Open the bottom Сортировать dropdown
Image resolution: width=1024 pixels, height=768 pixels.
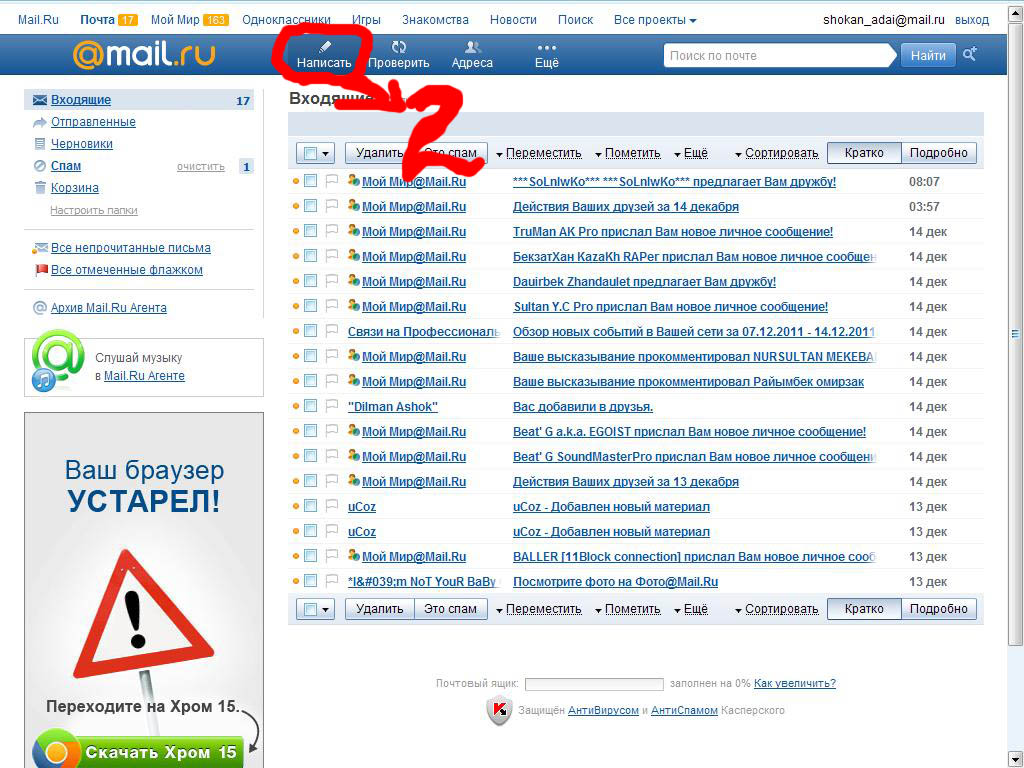point(776,609)
